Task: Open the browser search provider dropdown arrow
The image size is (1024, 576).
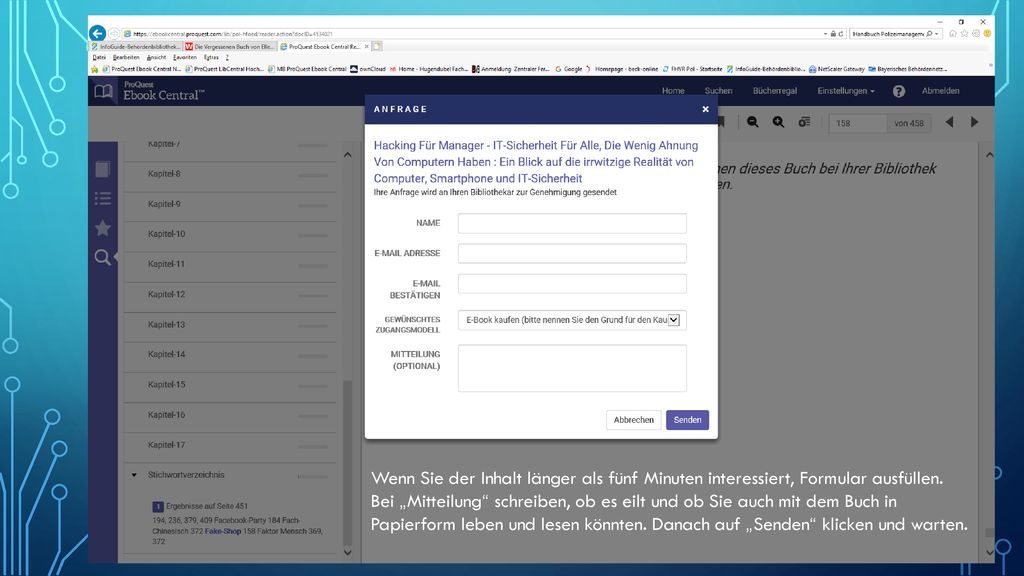Action: coord(936,33)
